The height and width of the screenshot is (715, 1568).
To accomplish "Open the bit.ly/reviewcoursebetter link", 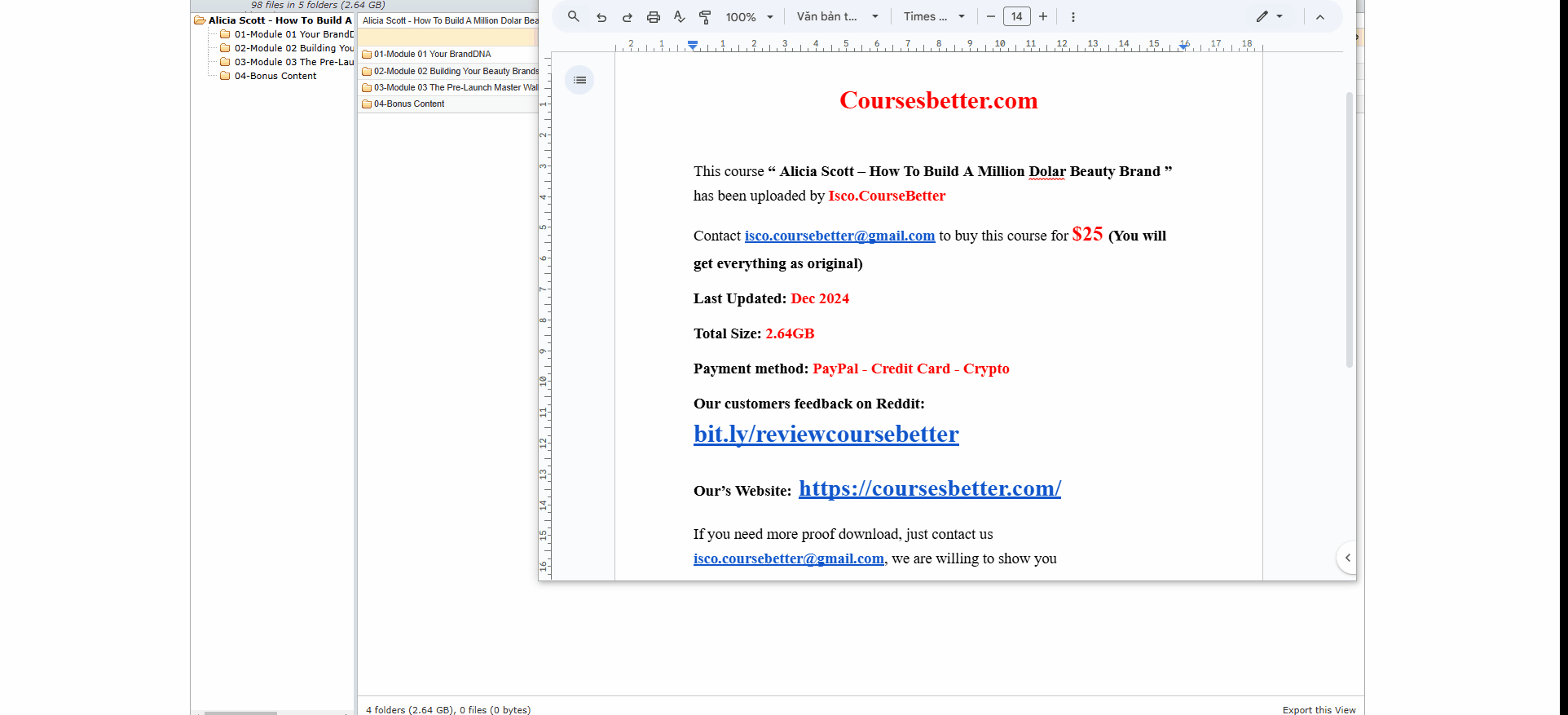I will click(x=826, y=435).
